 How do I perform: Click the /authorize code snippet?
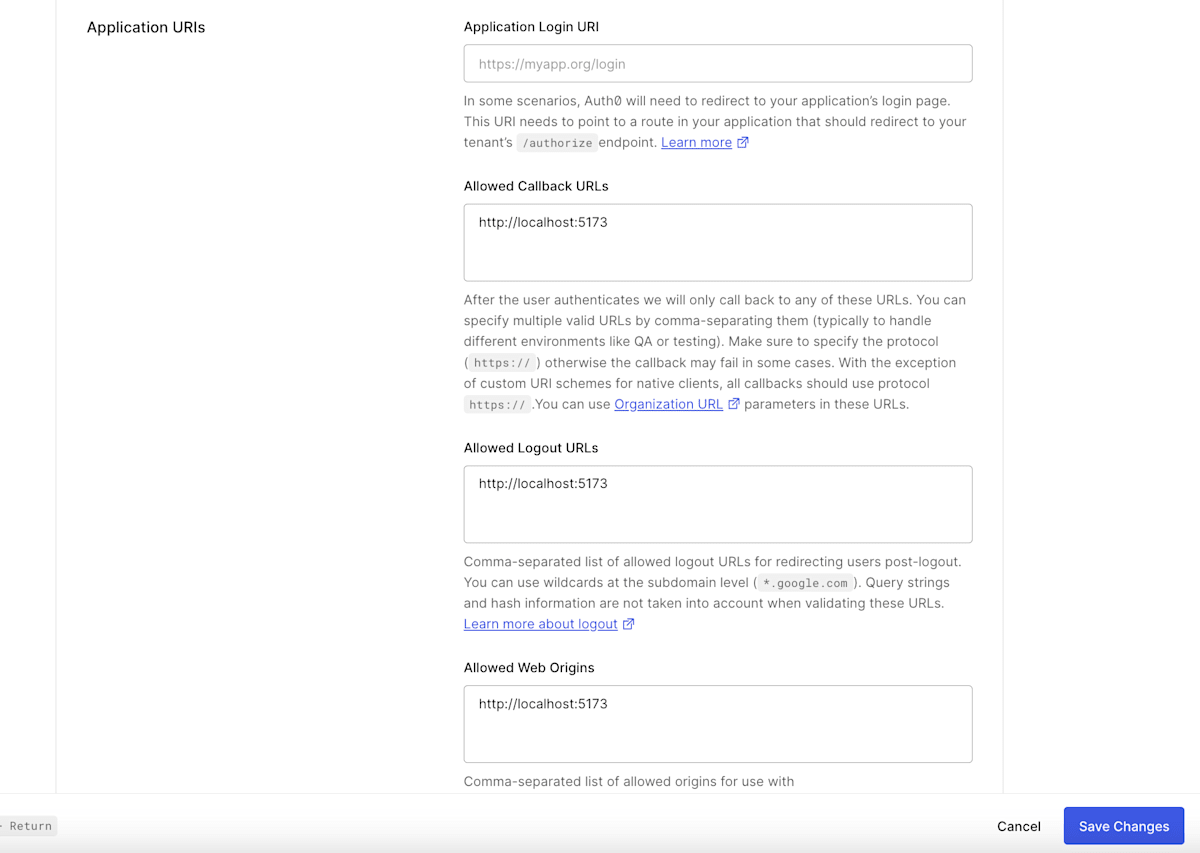click(x=557, y=143)
